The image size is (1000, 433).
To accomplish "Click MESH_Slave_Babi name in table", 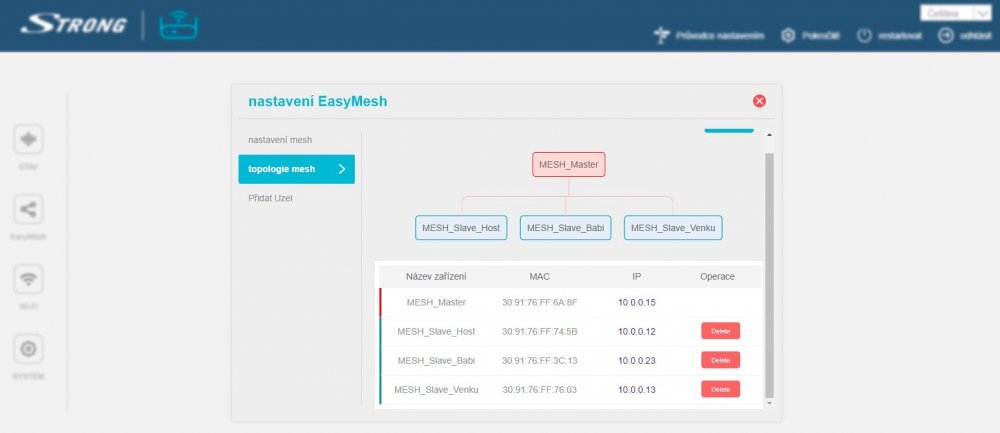I will coord(436,360).
